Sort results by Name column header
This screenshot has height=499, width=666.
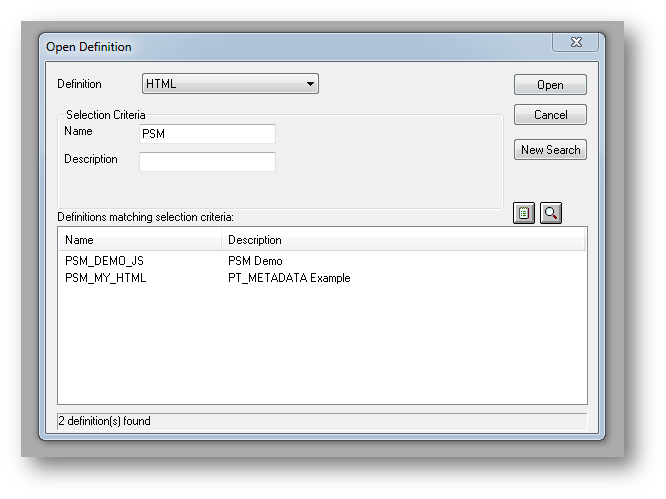click(140, 240)
